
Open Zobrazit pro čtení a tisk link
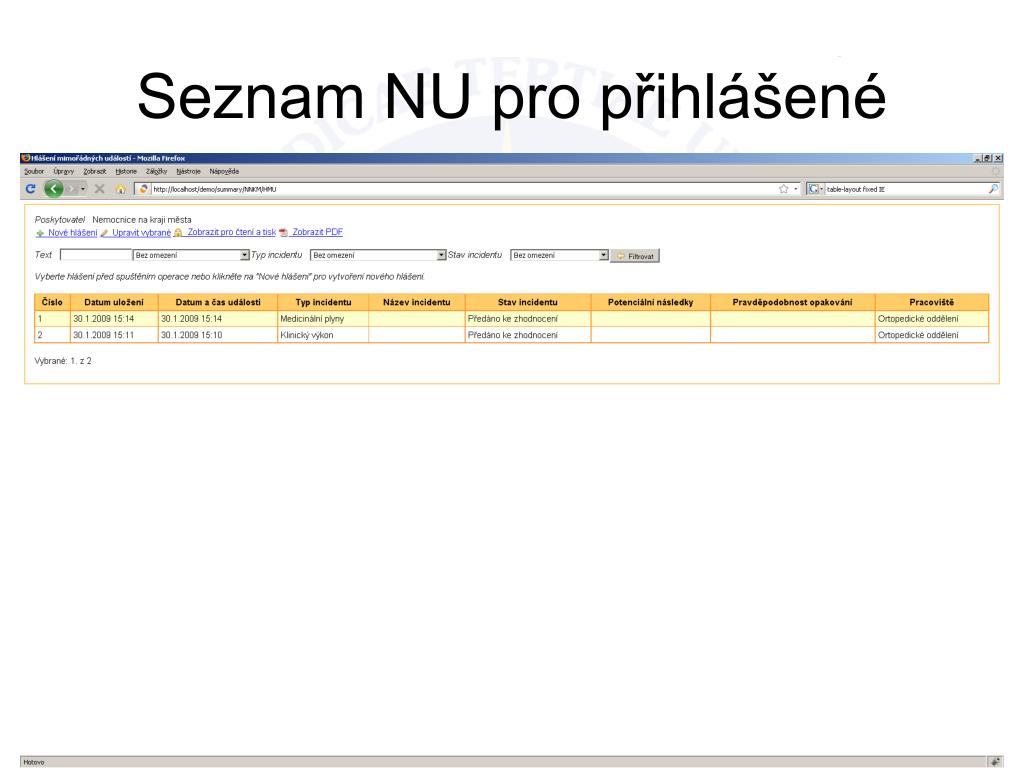(x=231, y=232)
